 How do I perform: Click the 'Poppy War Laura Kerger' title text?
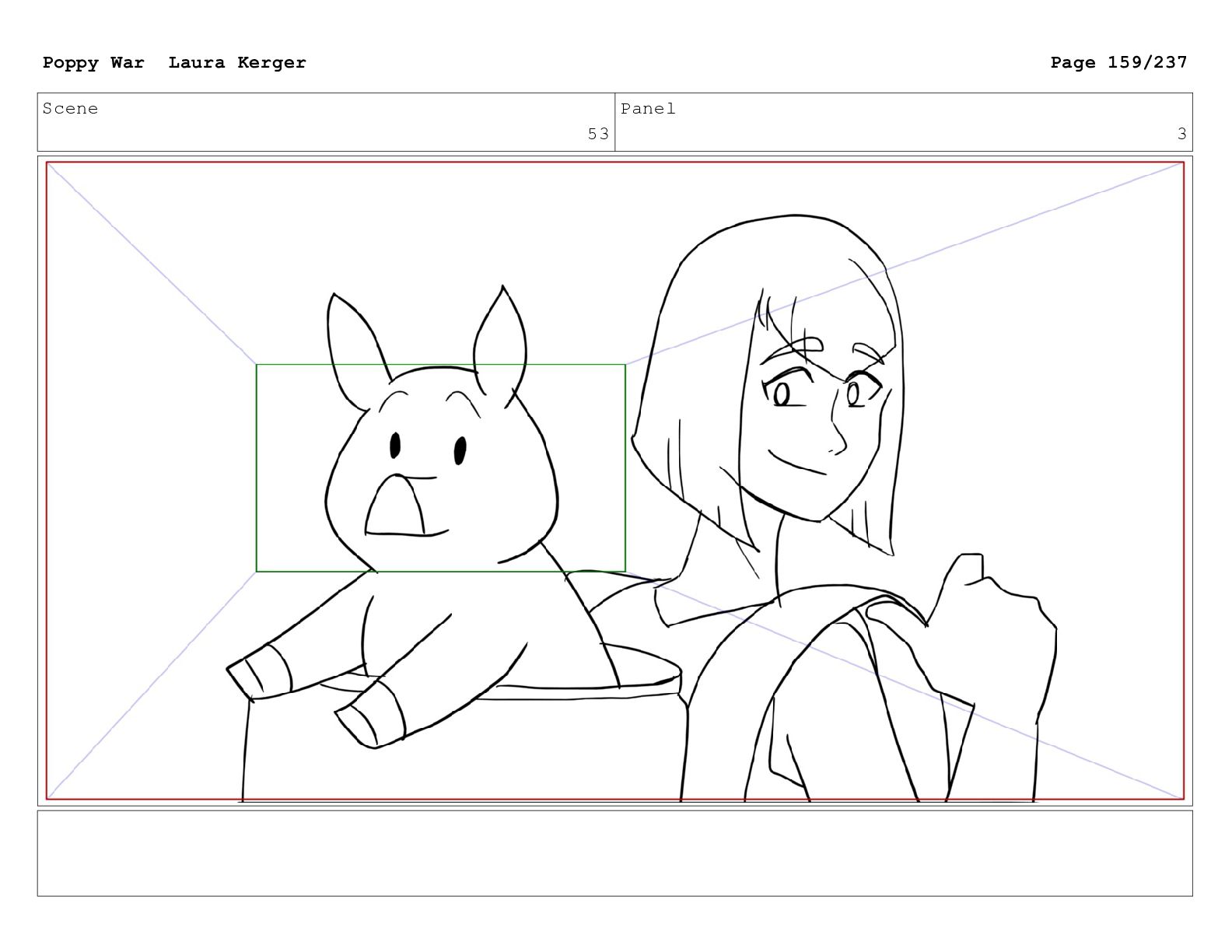coord(174,62)
